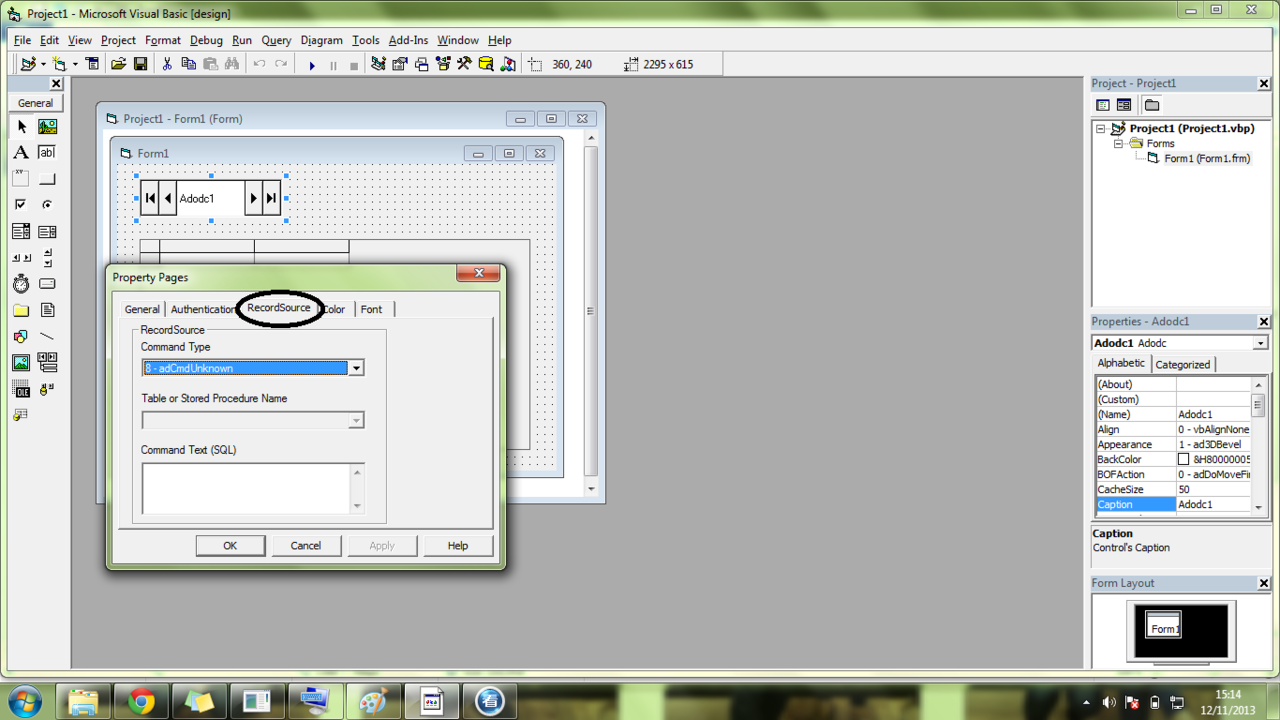Viewport: 1280px width, 720px height.
Task: Open Google Chrome from the taskbar
Action: click(x=141, y=701)
